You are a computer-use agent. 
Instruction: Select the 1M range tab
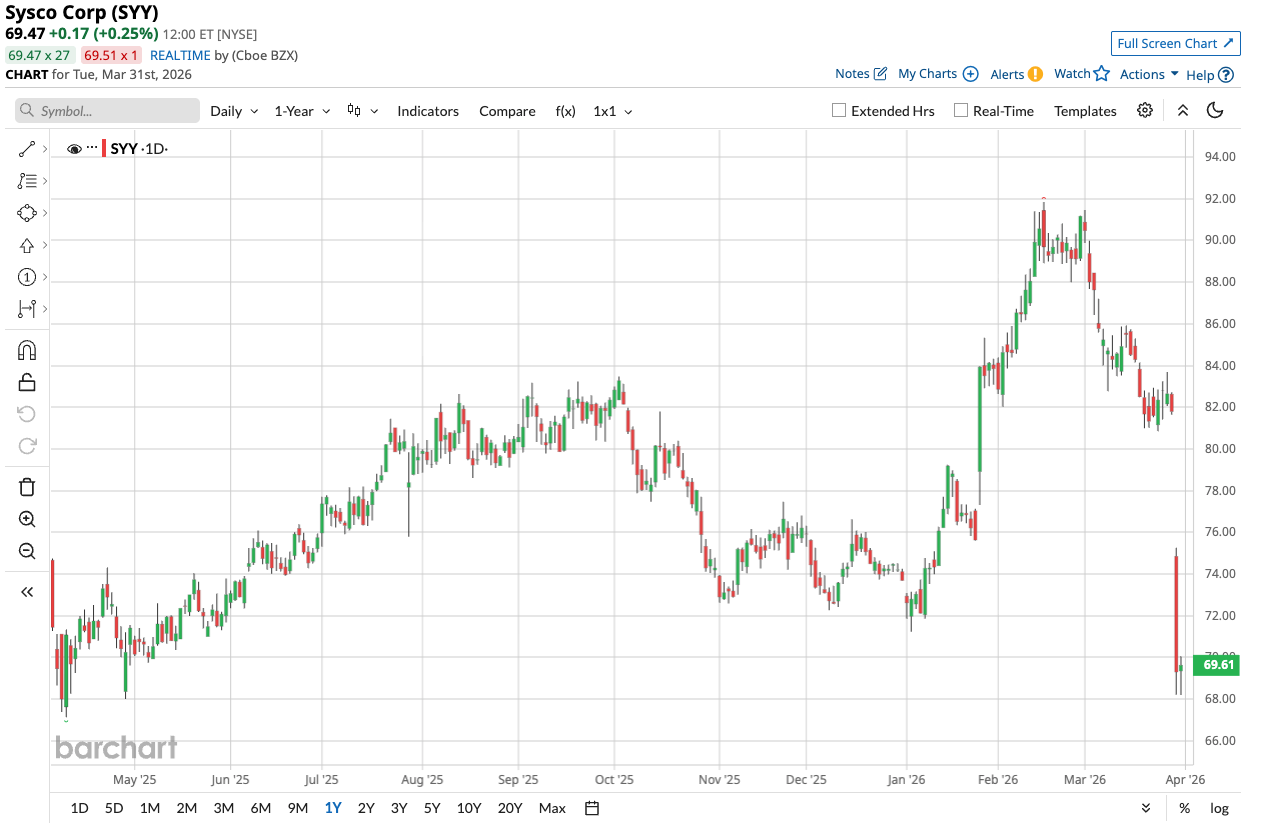click(x=150, y=808)
